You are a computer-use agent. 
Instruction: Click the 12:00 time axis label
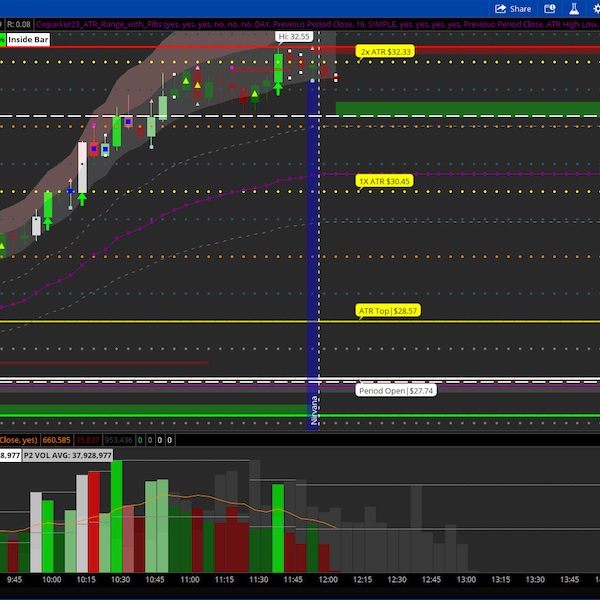[328, 579]
